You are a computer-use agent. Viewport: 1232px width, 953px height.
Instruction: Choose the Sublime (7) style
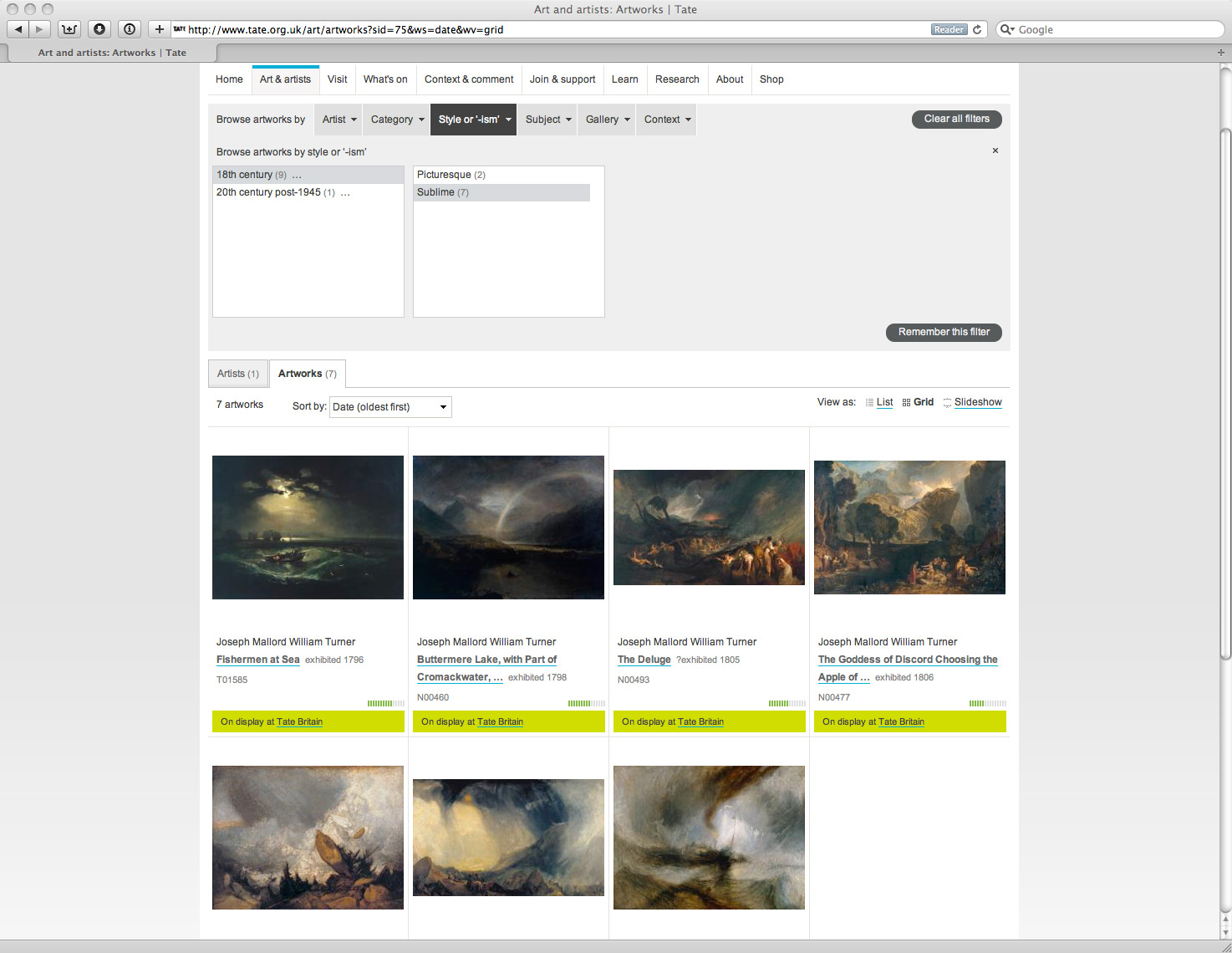pos(502,192)
